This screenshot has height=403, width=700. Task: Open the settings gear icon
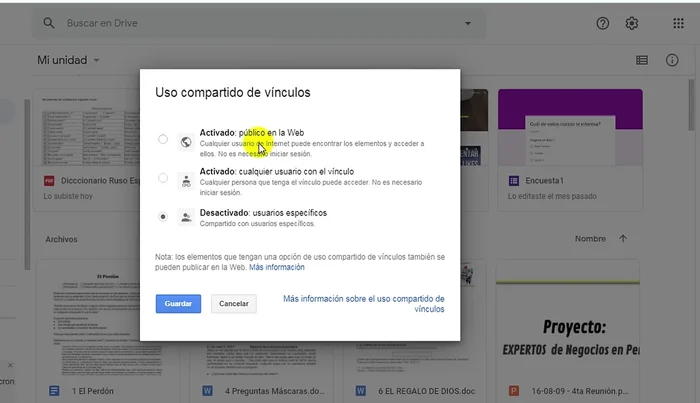632,23
